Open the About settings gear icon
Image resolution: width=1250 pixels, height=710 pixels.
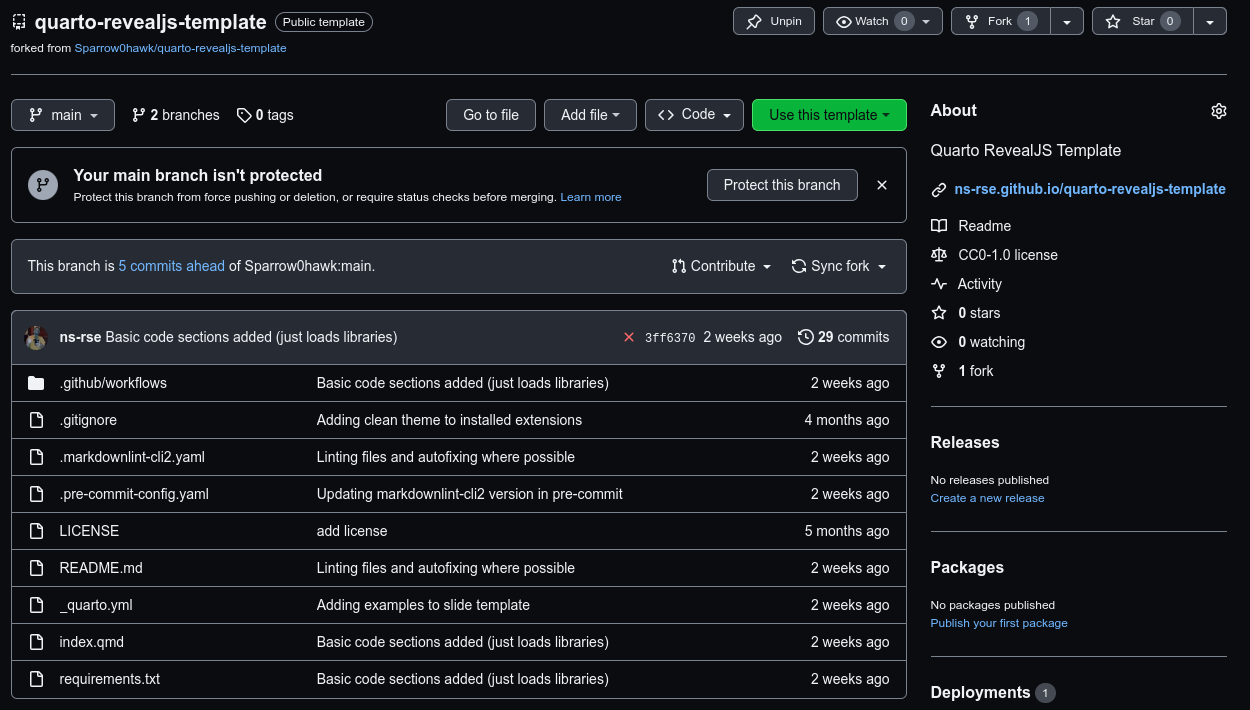point(1218,111)
